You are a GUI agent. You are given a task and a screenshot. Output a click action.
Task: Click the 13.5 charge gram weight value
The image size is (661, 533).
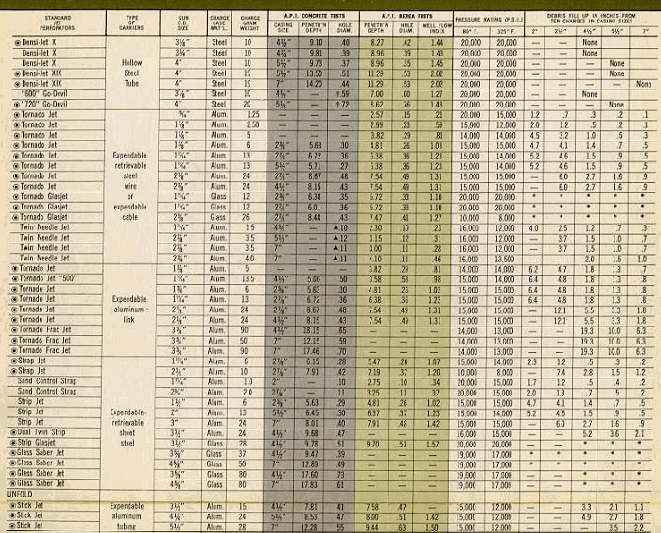pos(247,279)
